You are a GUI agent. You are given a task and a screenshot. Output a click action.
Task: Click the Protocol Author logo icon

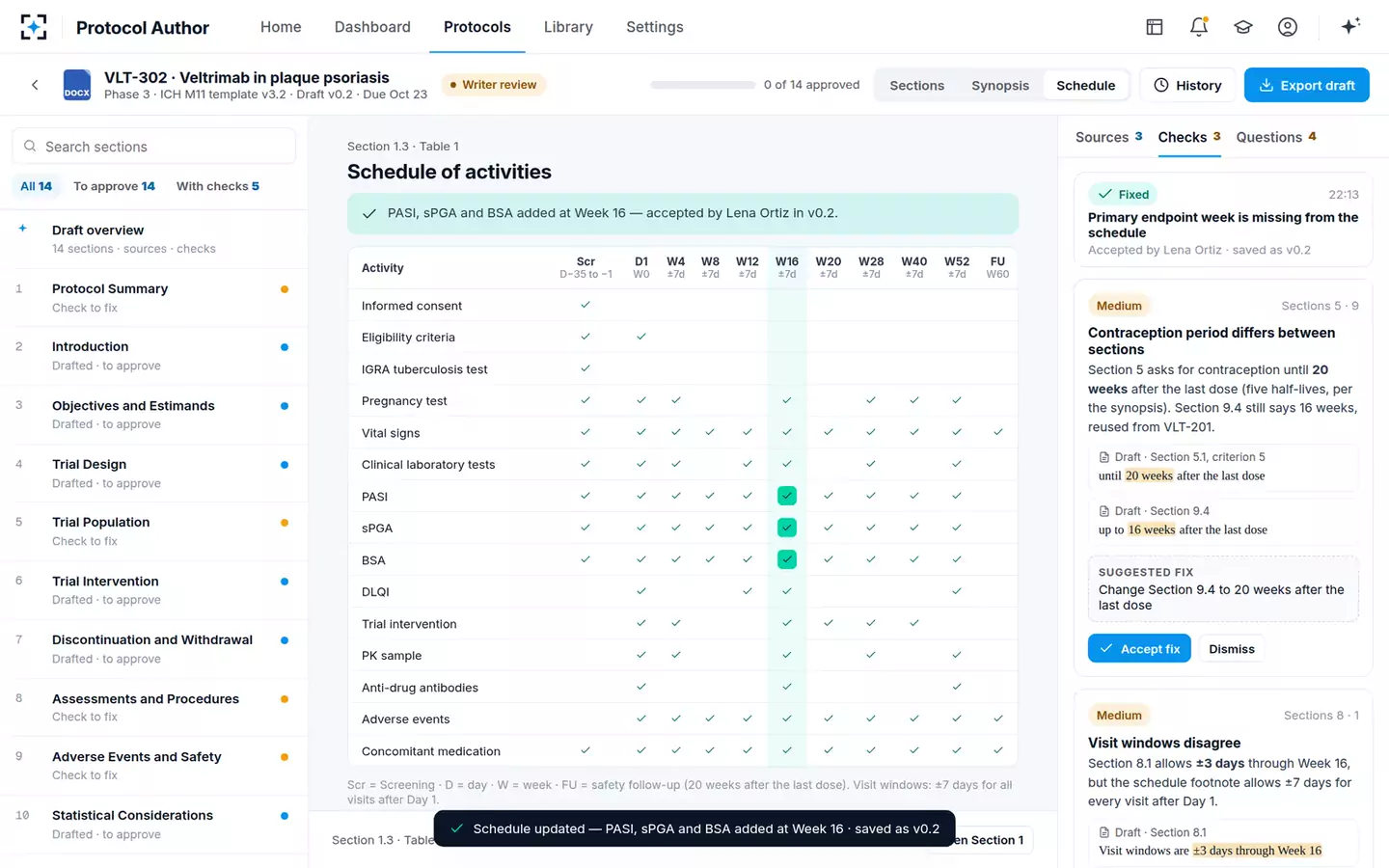tap(34, 27)
